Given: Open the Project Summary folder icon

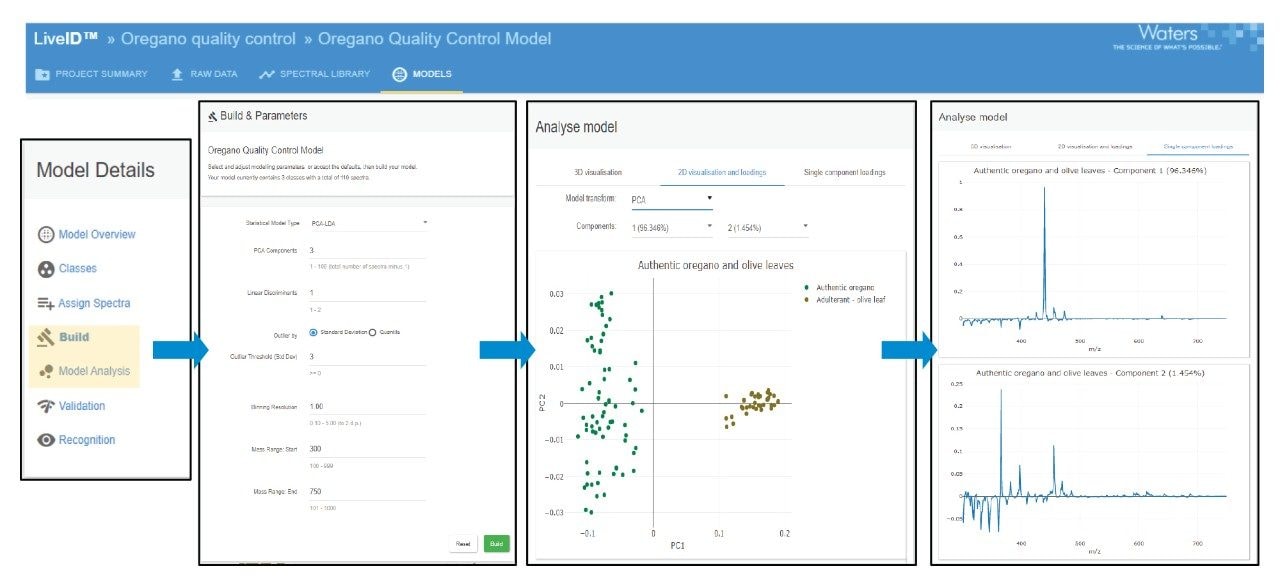Looking at the screenshot, I should pos(42,74).
